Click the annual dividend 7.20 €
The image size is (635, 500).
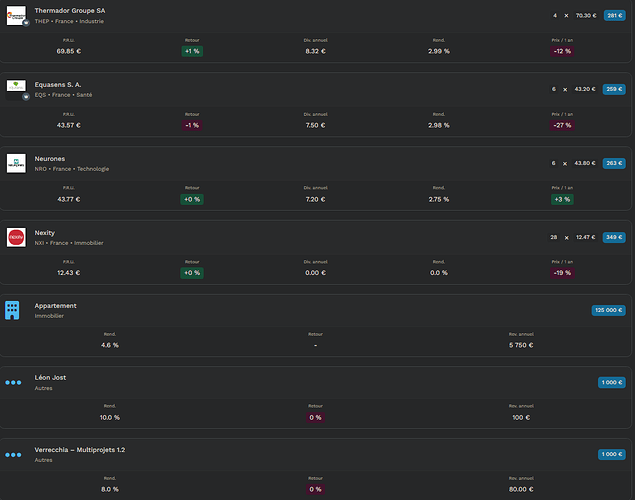point(315,199)
